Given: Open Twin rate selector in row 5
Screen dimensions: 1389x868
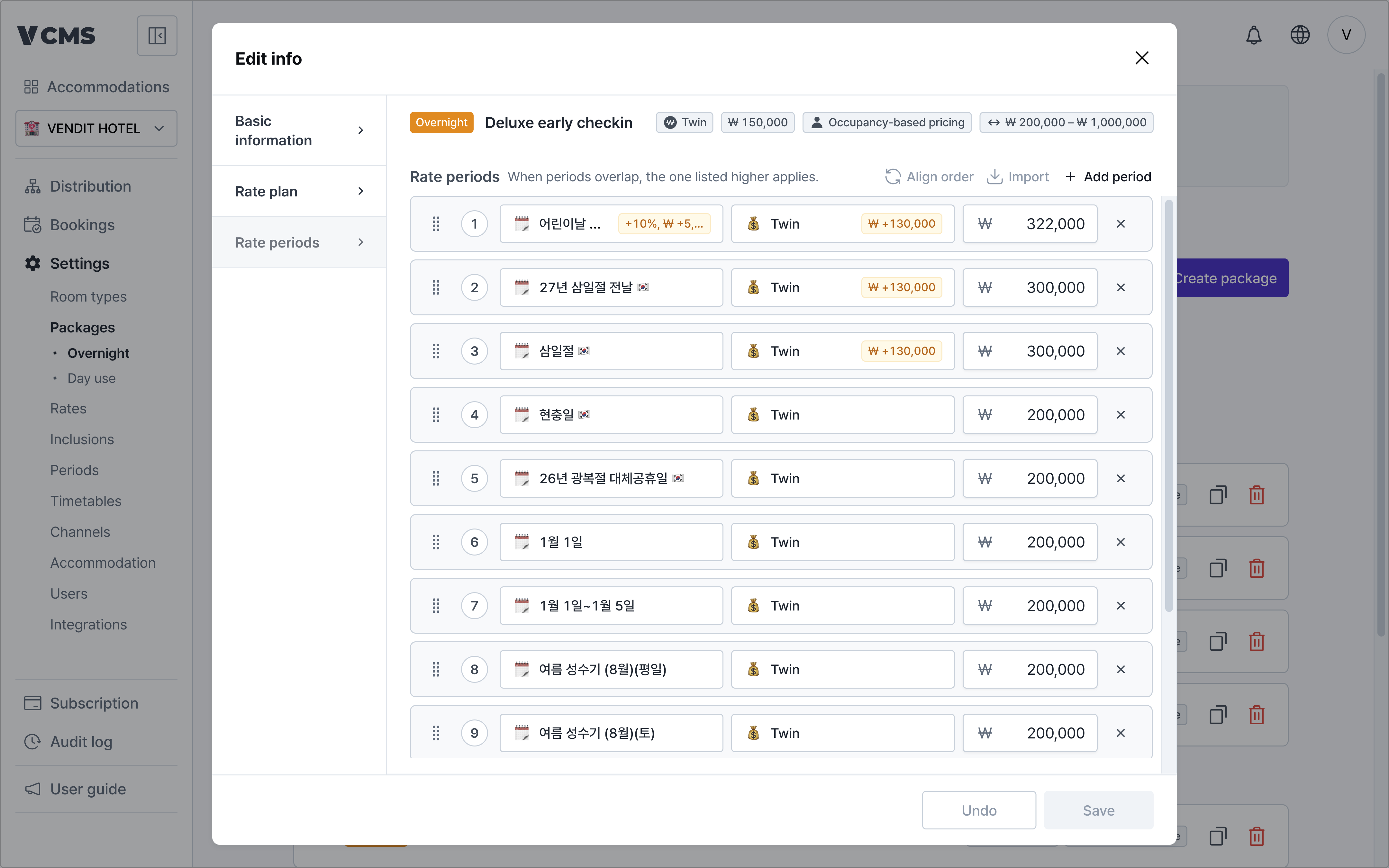Looking at the screenshot, I should (843, 479).
